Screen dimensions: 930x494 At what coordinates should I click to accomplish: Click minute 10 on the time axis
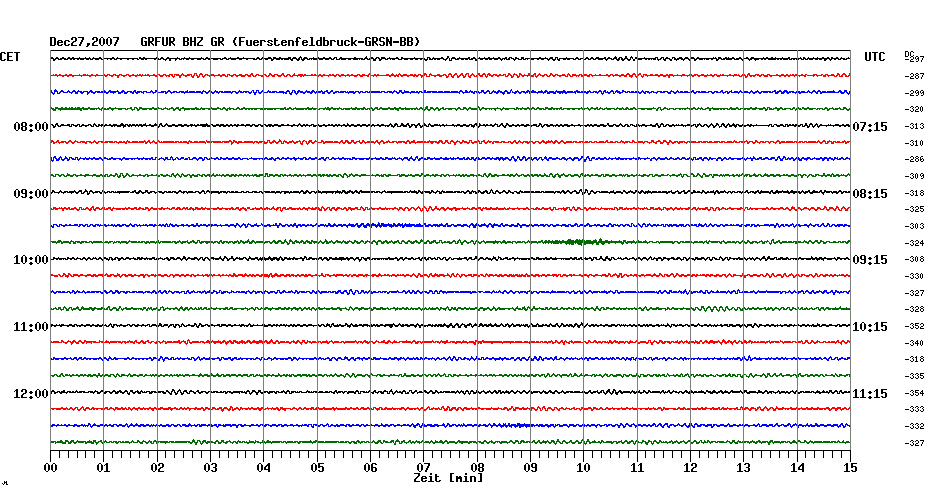coord(584,468)
